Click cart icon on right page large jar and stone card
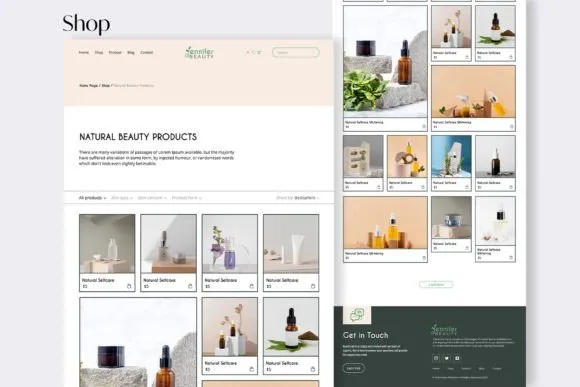Screen dimensions: 580x387 tap(424, 127)
